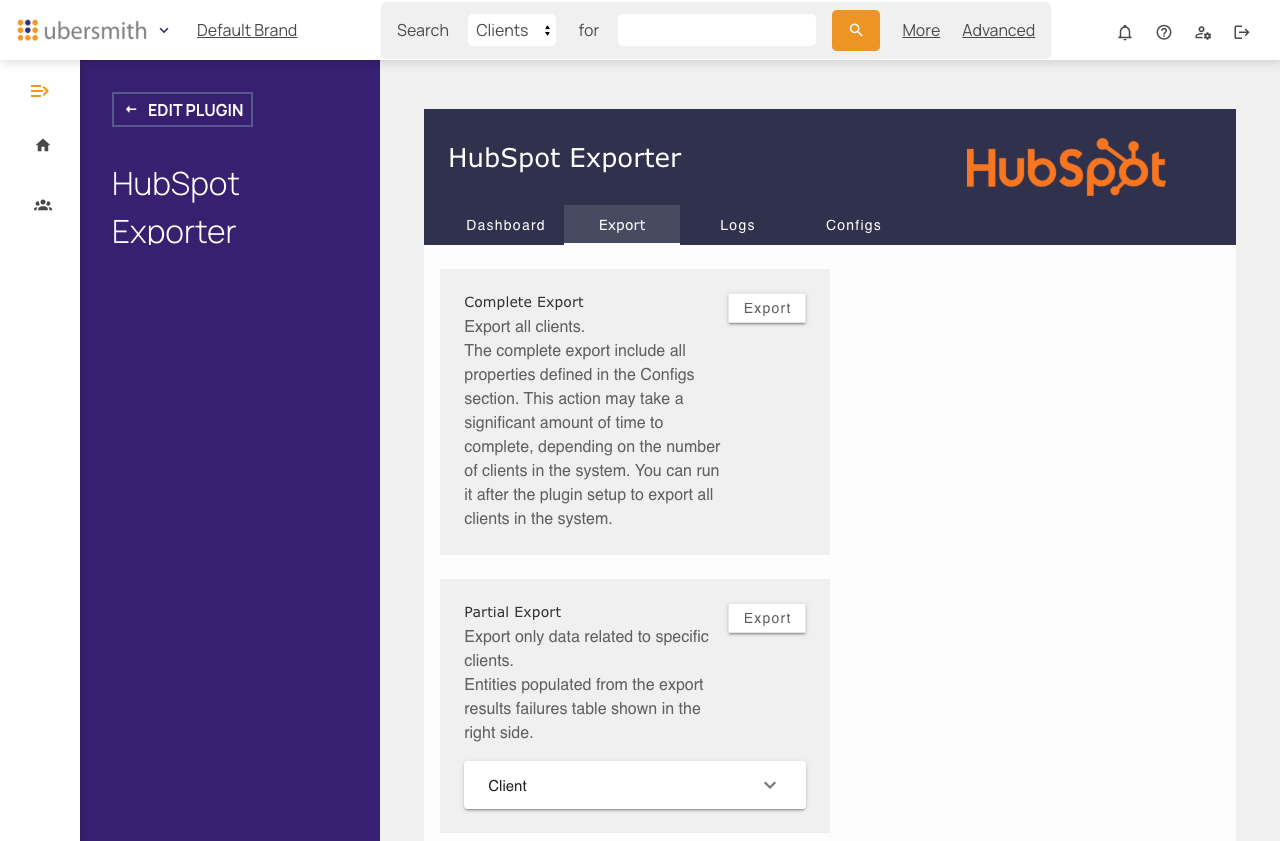
Task: Click the HubSpot Exporter header title
Action: pyautogui.click(x=565, y=158)
